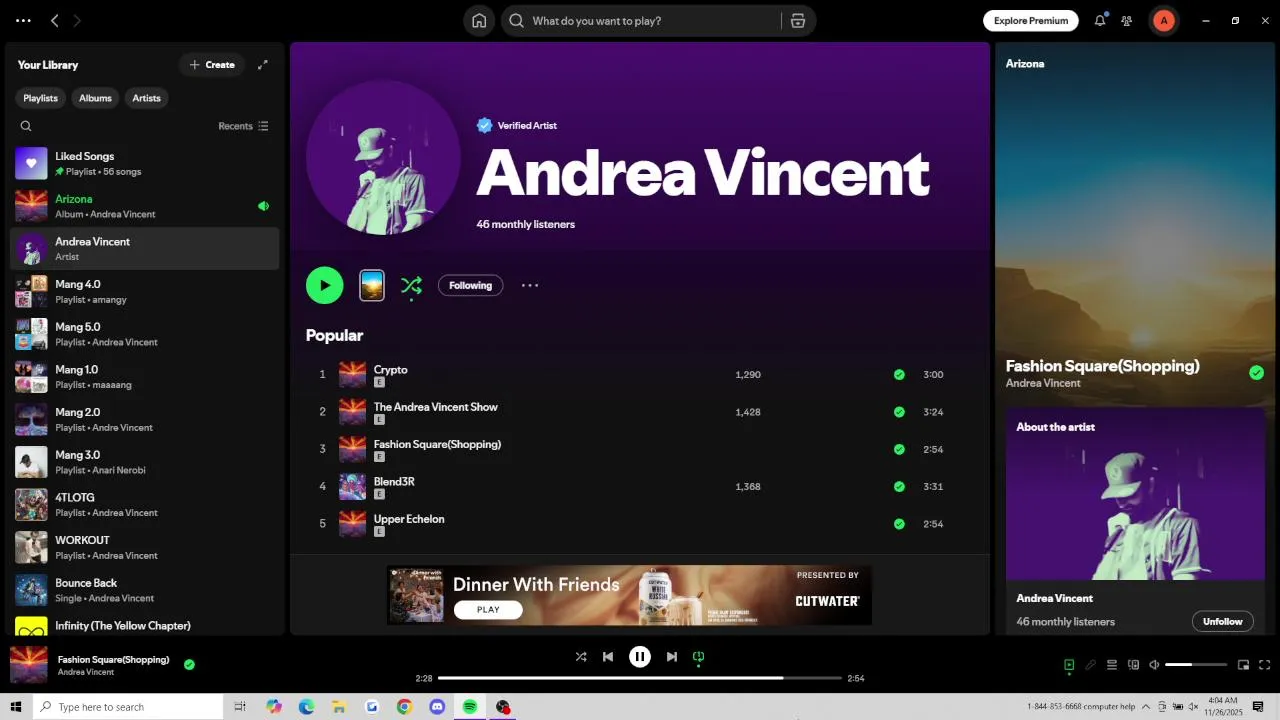This screenshot has width=1280, height=720.
Task: Toggle saved checkmark for Fashion Square(Shopping) row
Action: tap(899, 449)
